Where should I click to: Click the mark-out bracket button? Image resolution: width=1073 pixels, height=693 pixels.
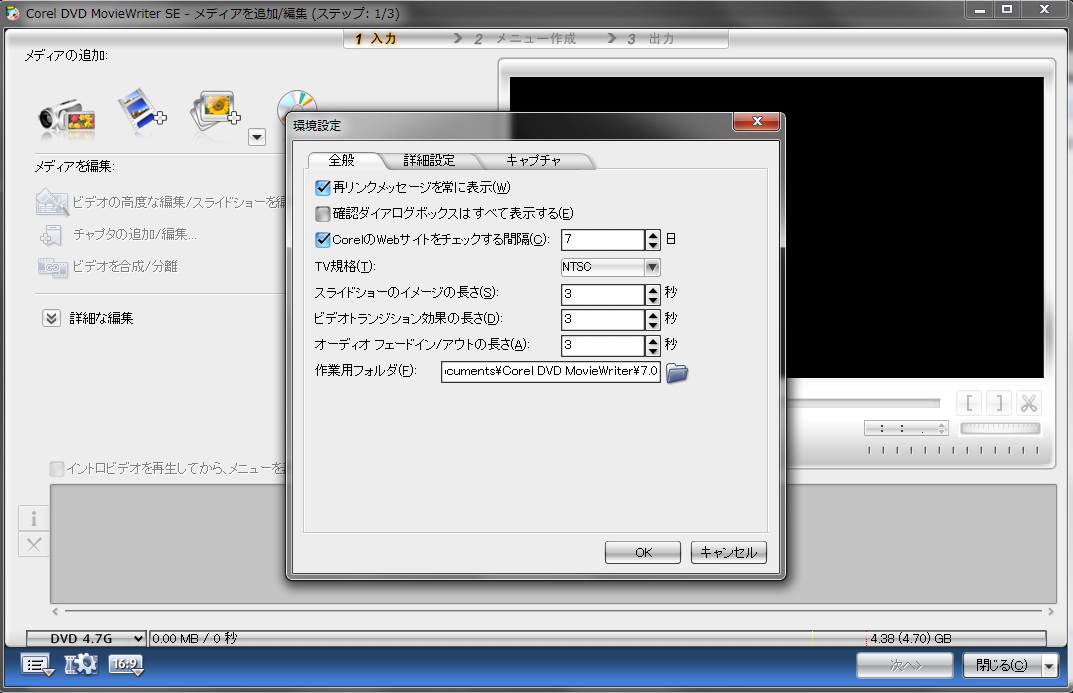coord(999,403)
